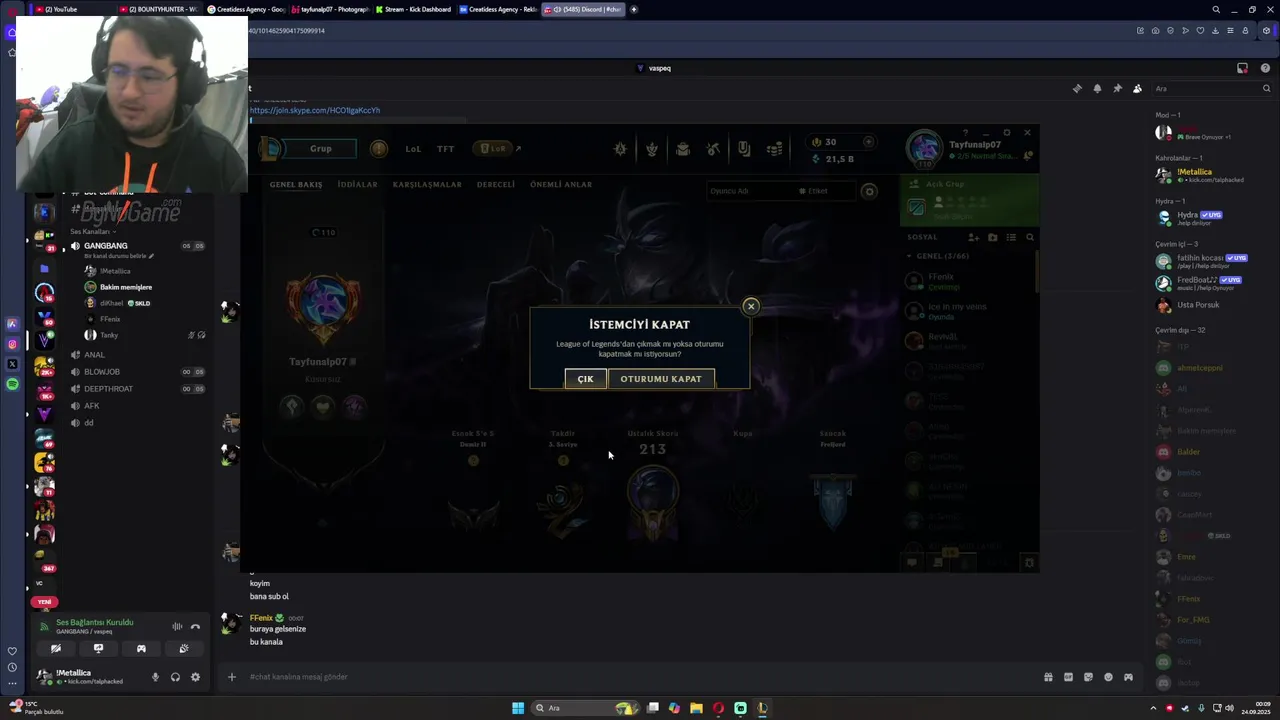The image size is (1280, 720).
Task: Open Spotify in the browser sidebar
Action: (12, 384)
